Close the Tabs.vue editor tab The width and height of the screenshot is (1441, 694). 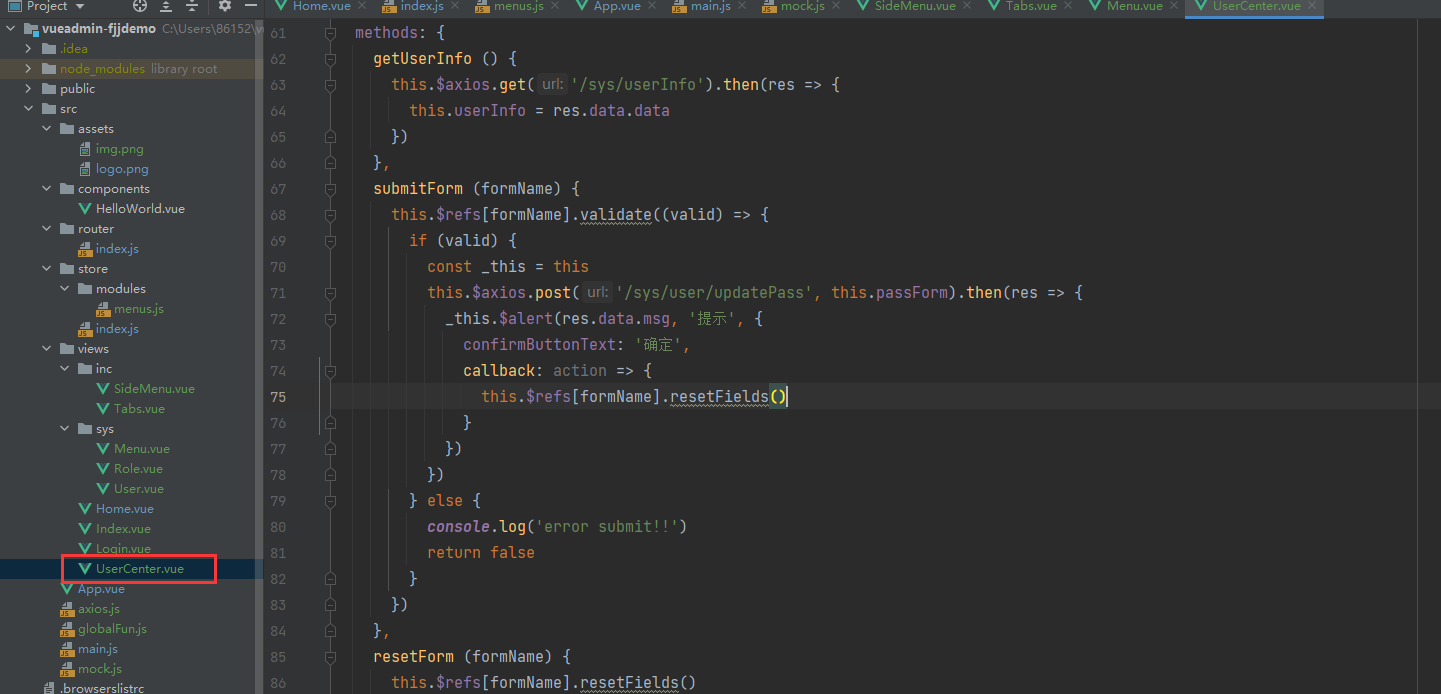tap(1069, 6)
